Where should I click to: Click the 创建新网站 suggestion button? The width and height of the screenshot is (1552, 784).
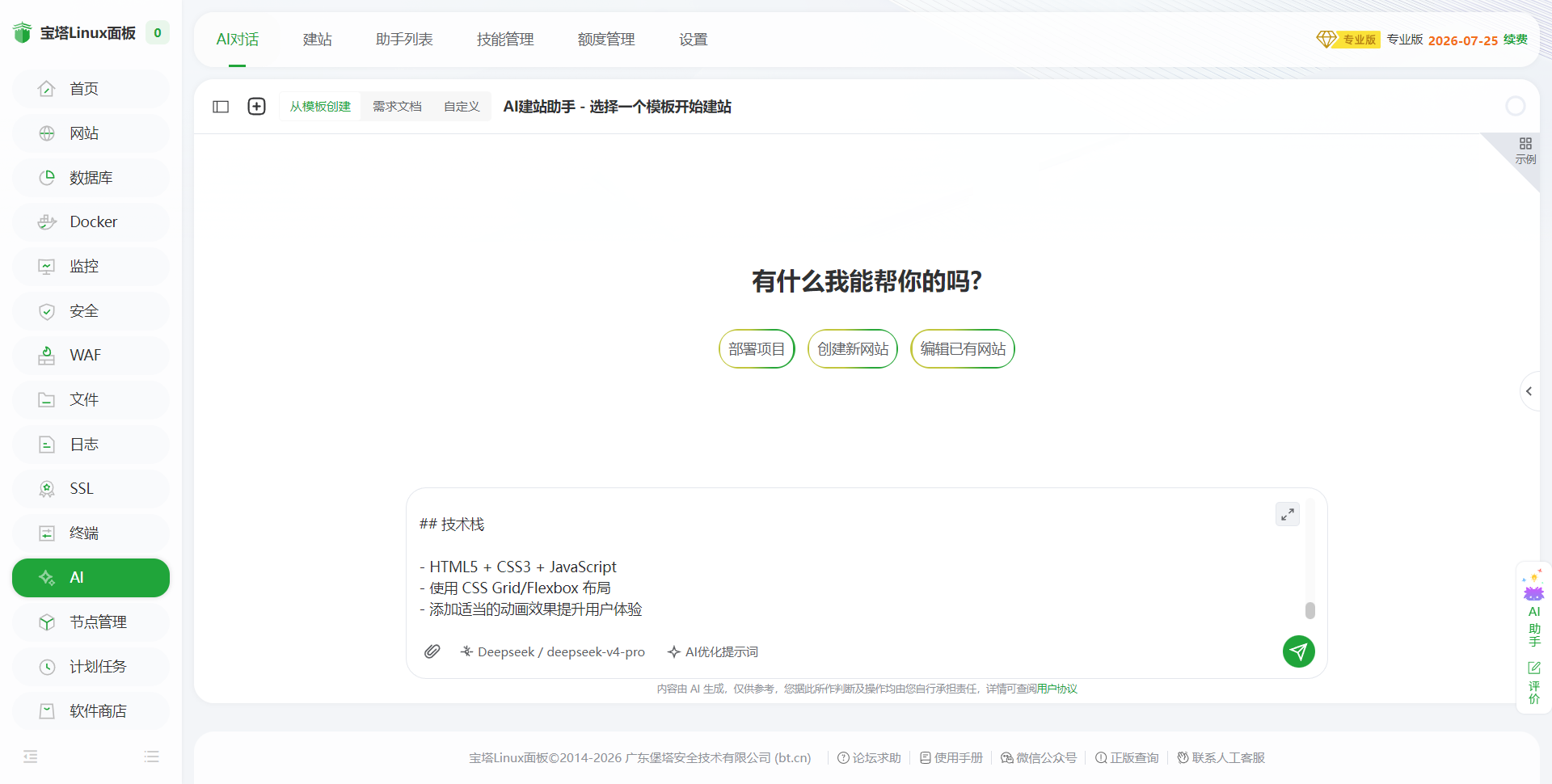pos(853,348)
